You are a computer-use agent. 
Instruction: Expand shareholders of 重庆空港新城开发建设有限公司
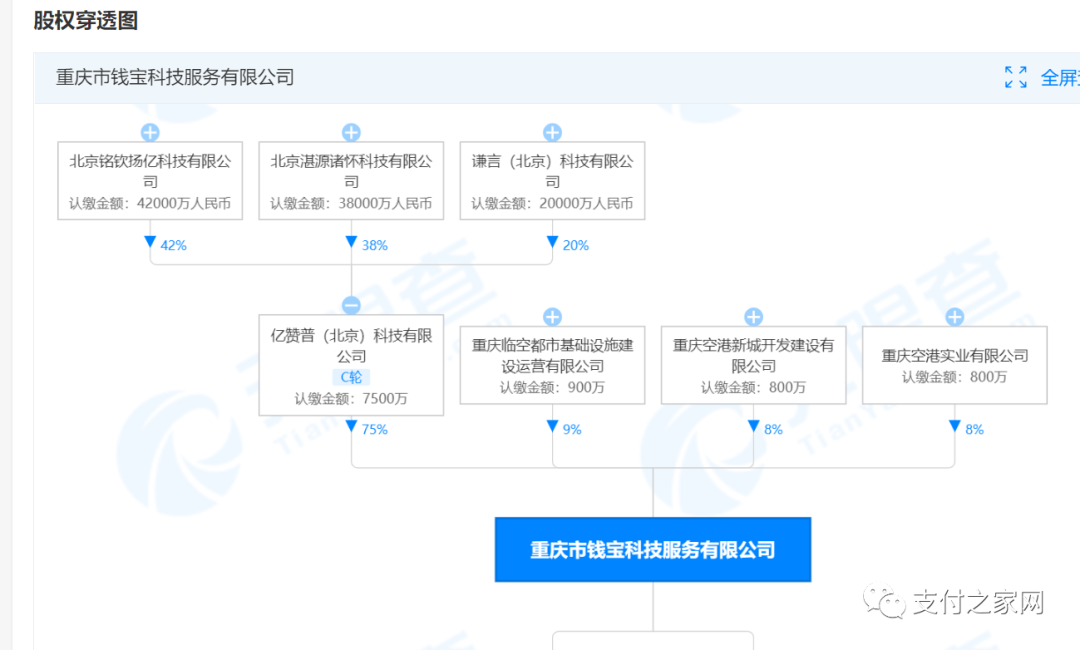point(754,317)
